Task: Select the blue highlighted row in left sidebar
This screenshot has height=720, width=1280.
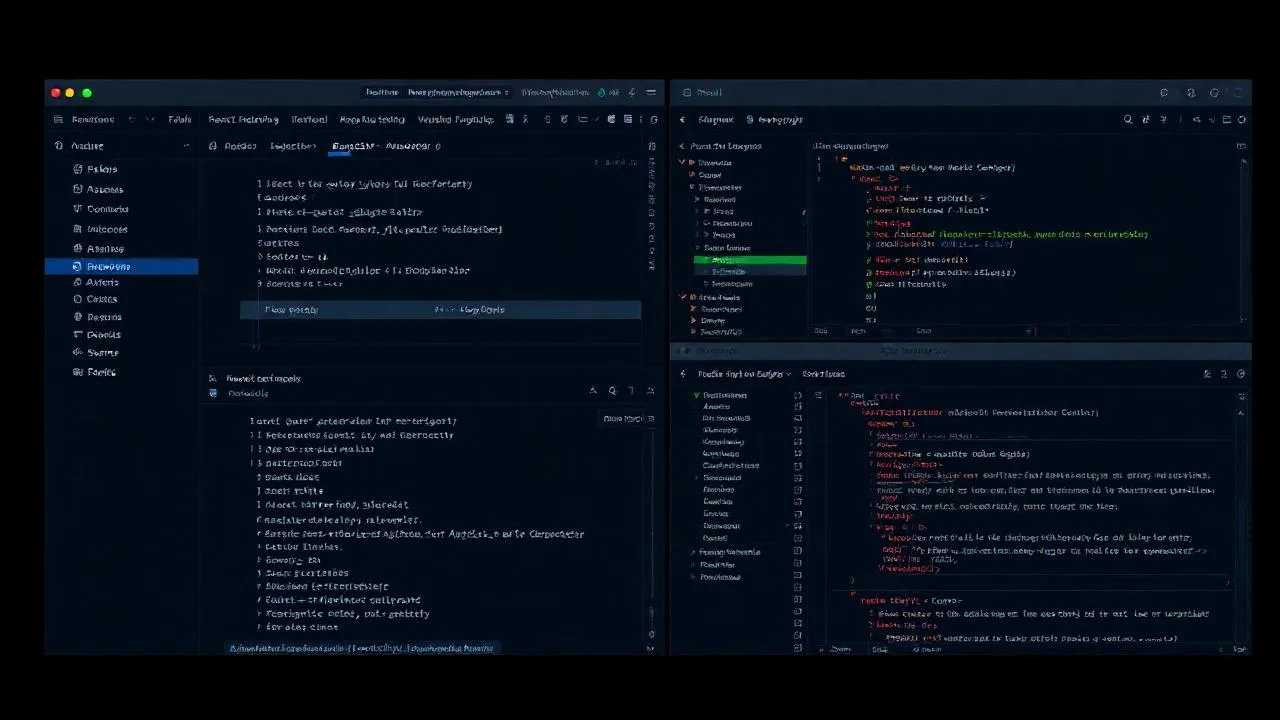Action: 121,267
